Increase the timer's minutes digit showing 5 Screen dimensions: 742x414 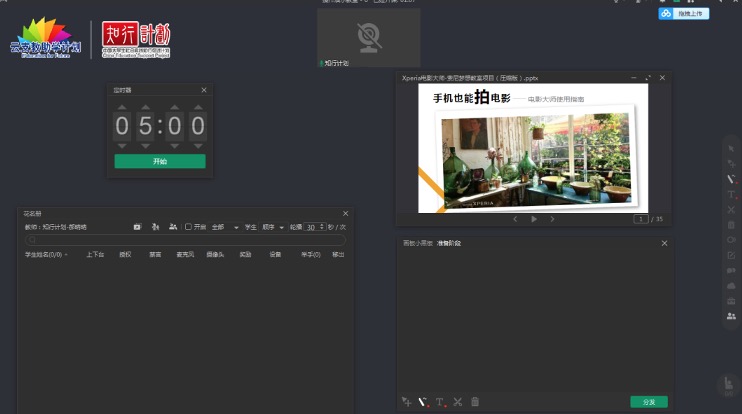click(145, 107)
